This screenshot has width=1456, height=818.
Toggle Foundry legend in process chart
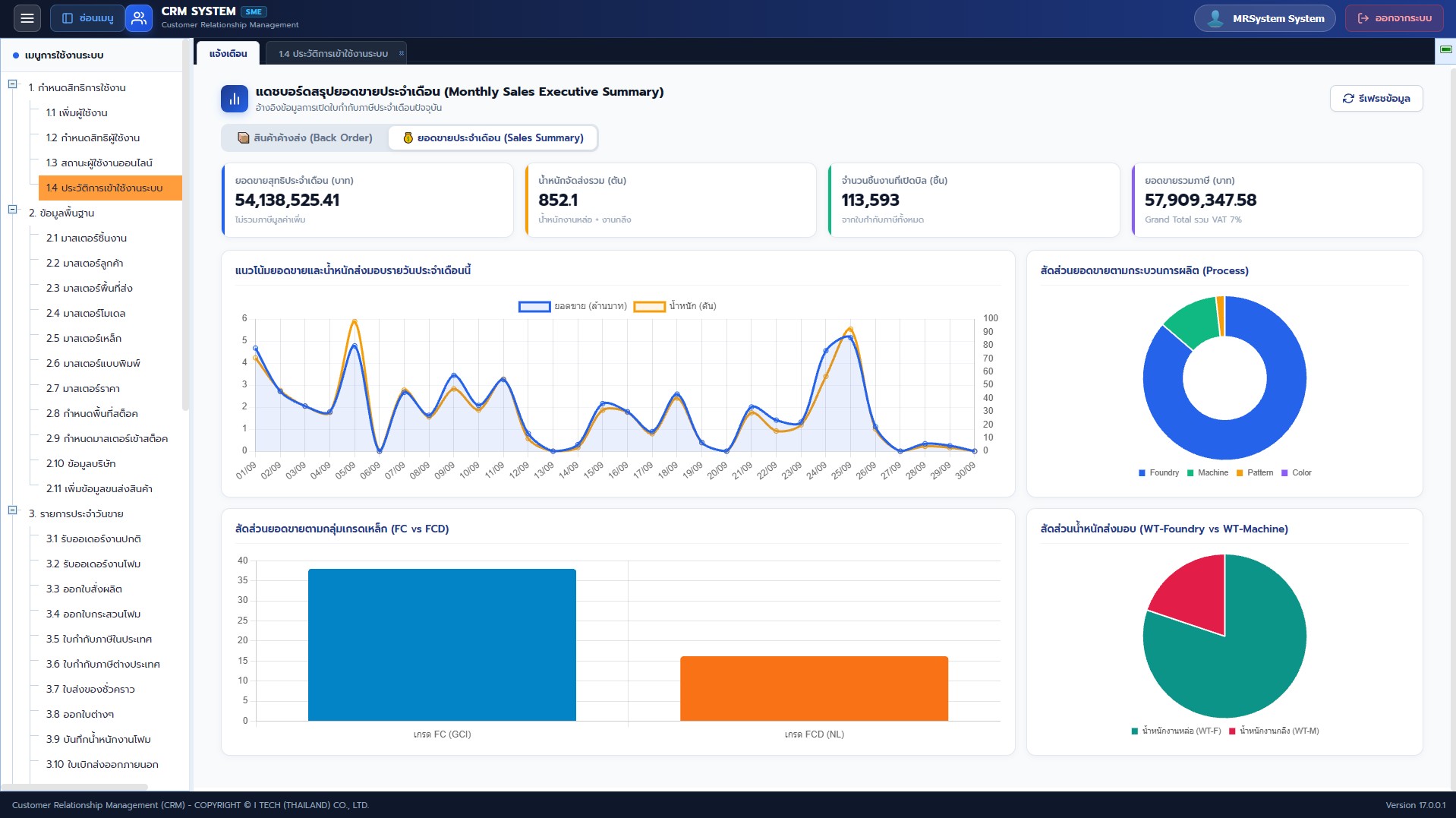coord(1158,473)
